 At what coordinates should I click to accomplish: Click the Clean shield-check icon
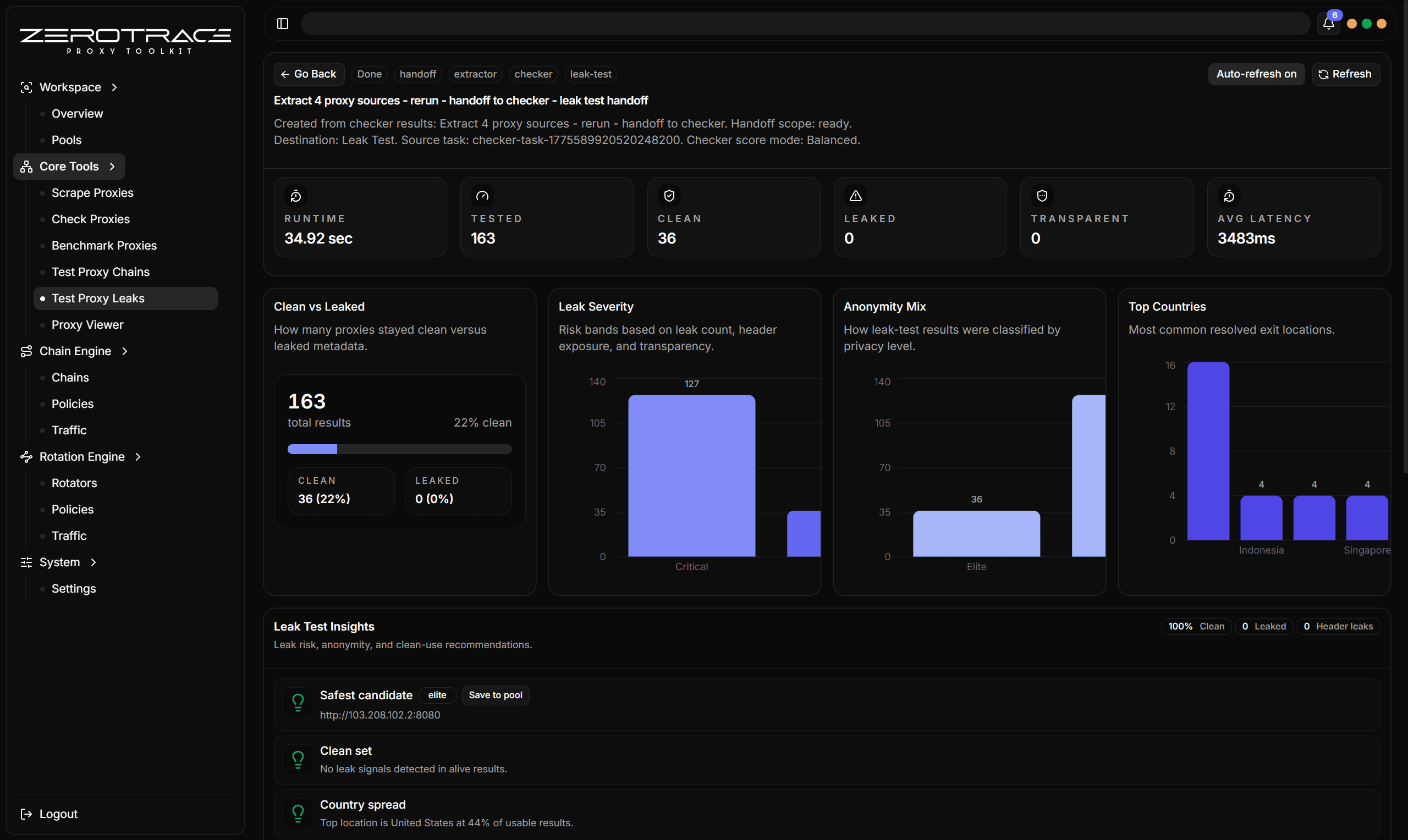point(669,196)
